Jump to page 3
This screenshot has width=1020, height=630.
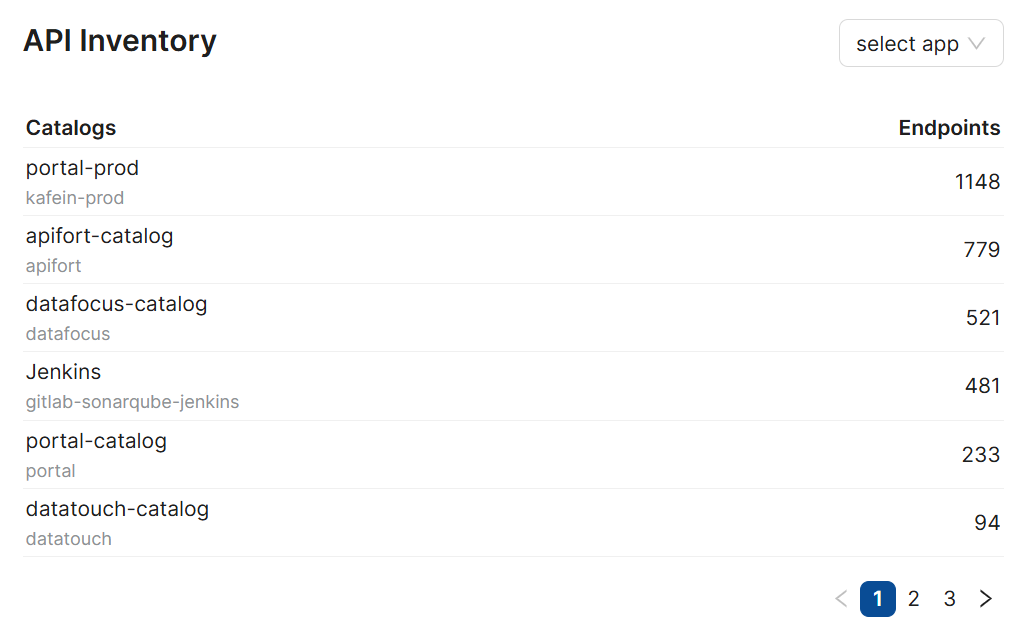[x=950, y=599]
